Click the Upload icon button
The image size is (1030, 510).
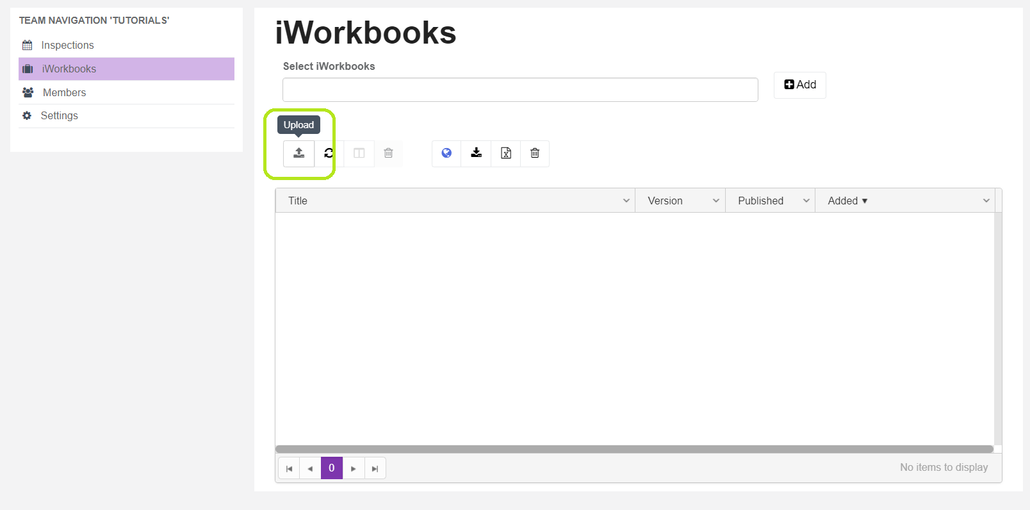298,153
